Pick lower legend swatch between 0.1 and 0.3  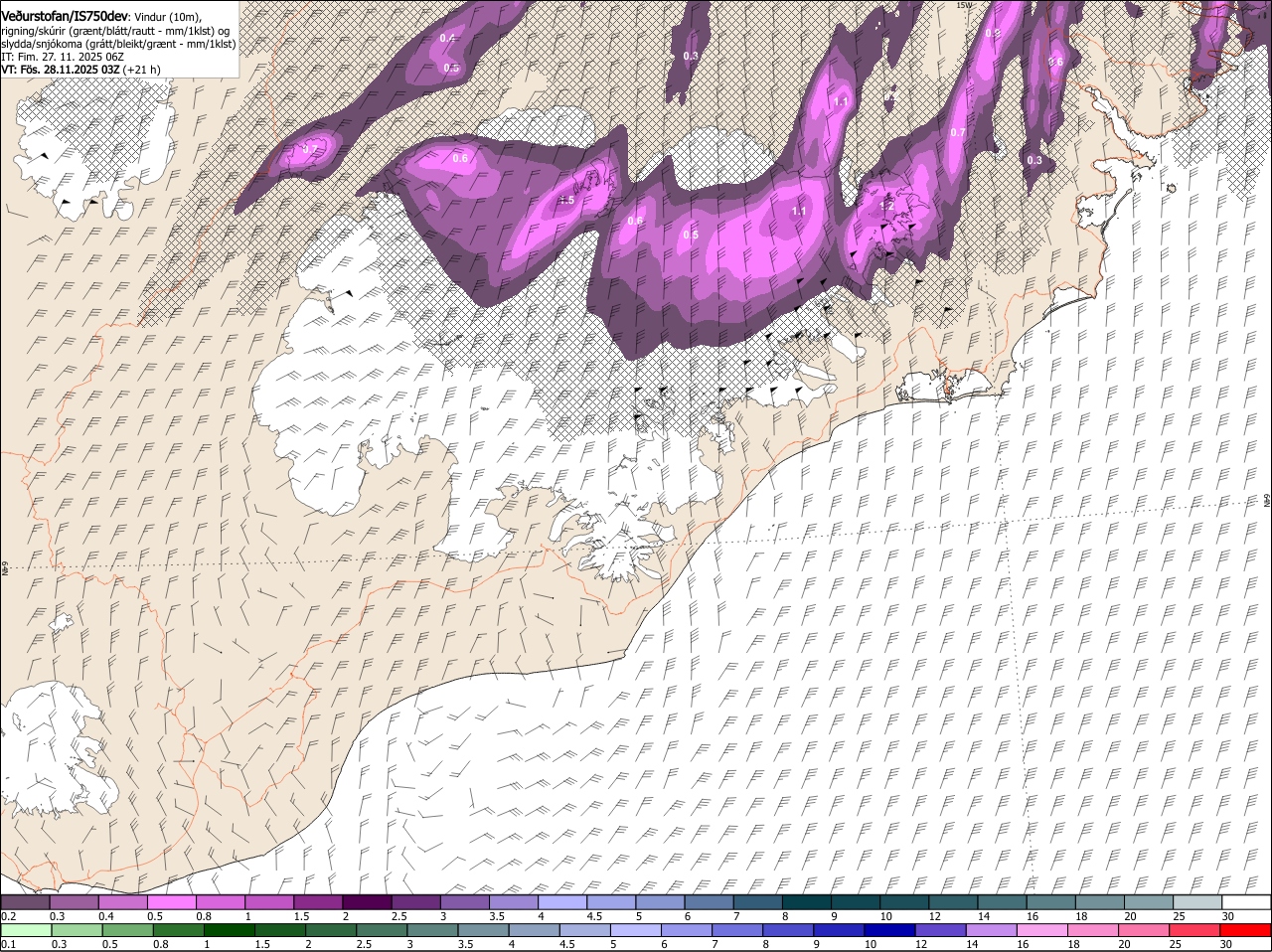[x=26, y=931]
